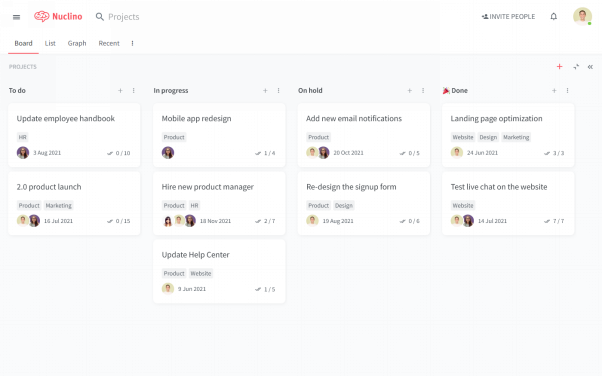Click the red plus to add item
Screen dimensions: 602x376
click(559, 66)
